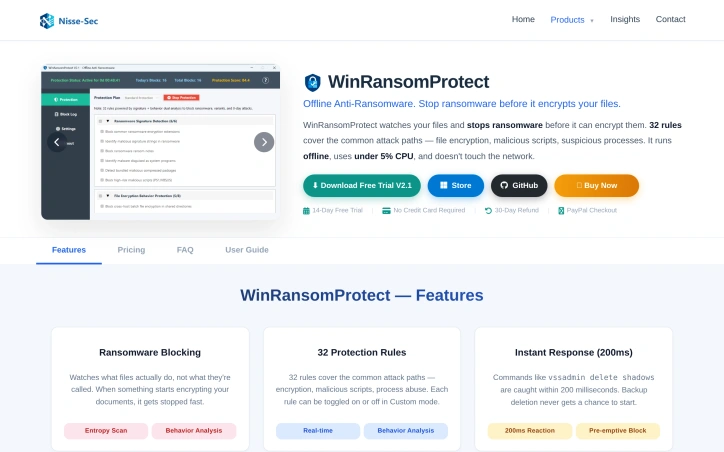
Task: Click the Nisse-Sec logo icon
Action: pyautogui.click(x=47, y=21)
